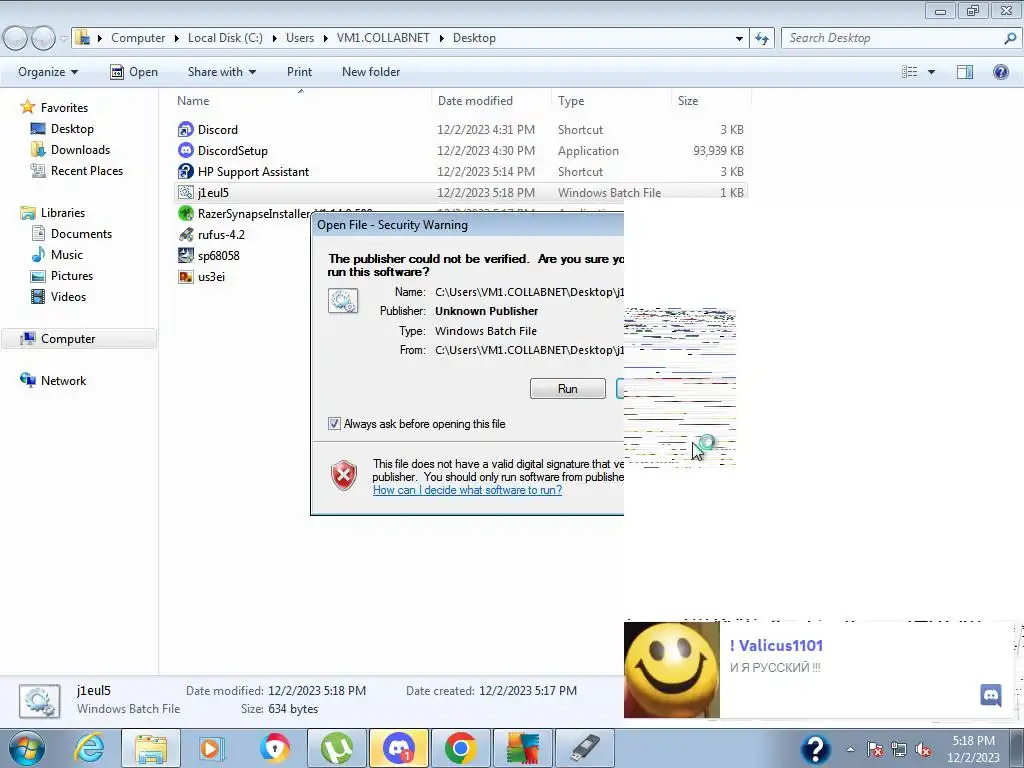Sort by the Type column header
1024x768 pixels.
(611, 101)
